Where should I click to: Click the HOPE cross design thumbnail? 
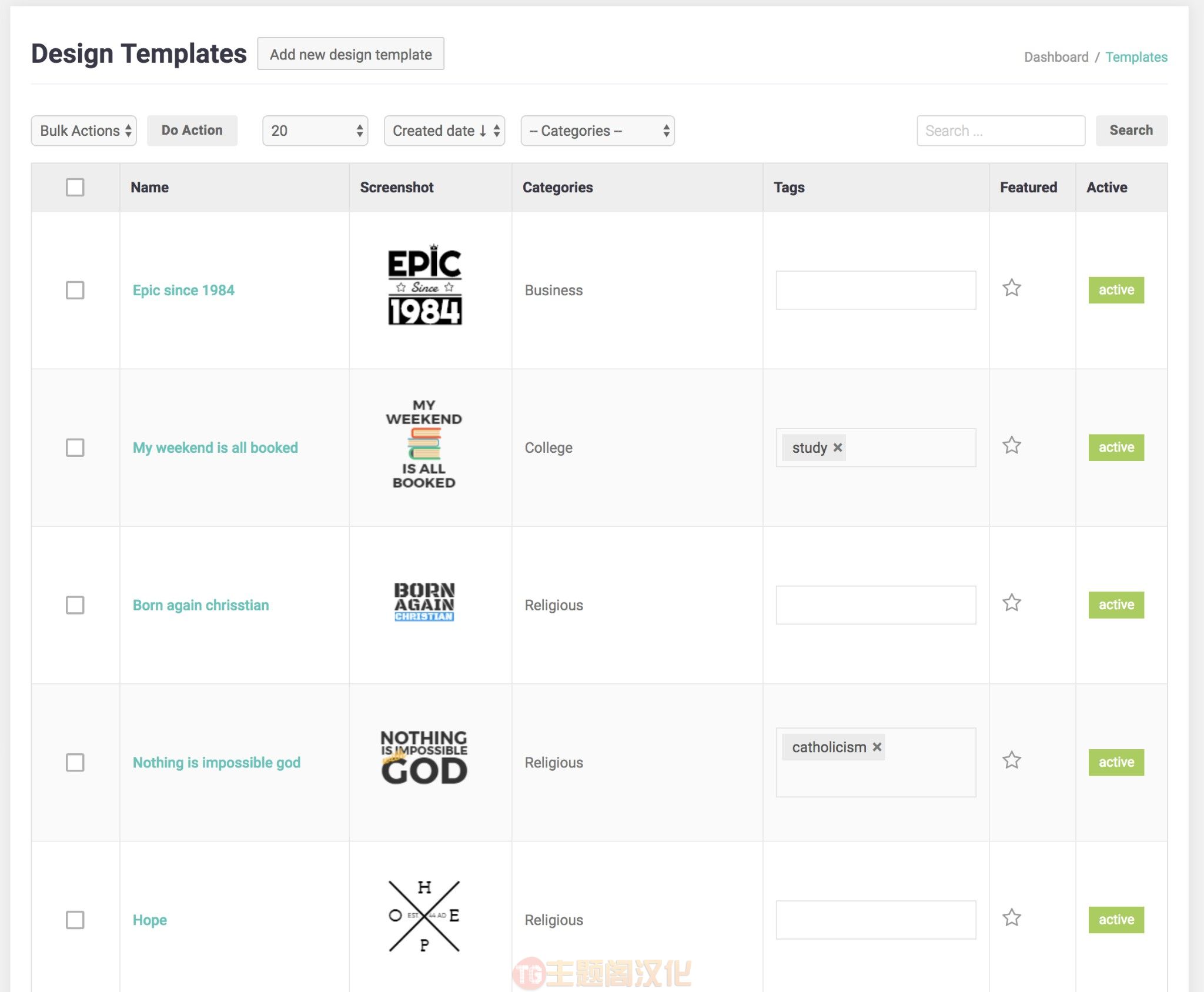click(x=424, y=916)
